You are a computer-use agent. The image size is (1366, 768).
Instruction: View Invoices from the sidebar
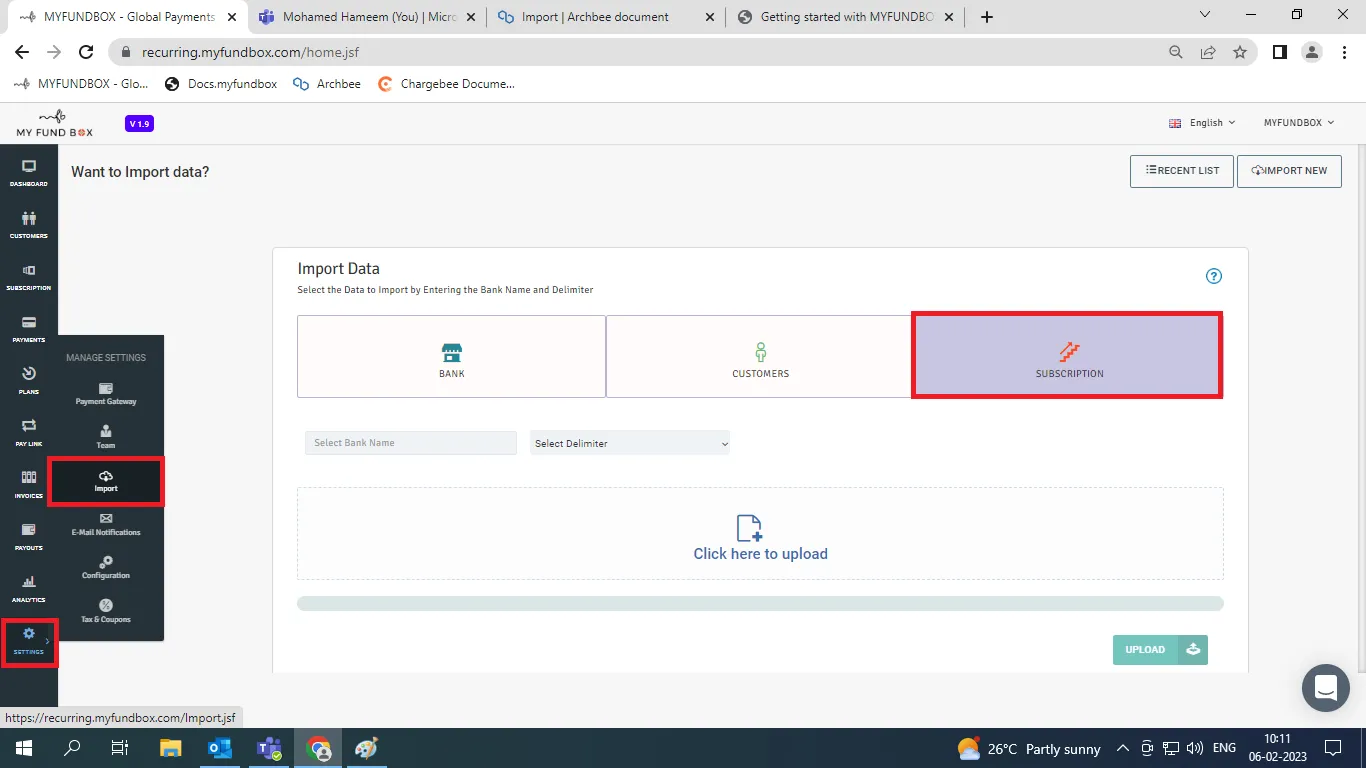(29, 485)
